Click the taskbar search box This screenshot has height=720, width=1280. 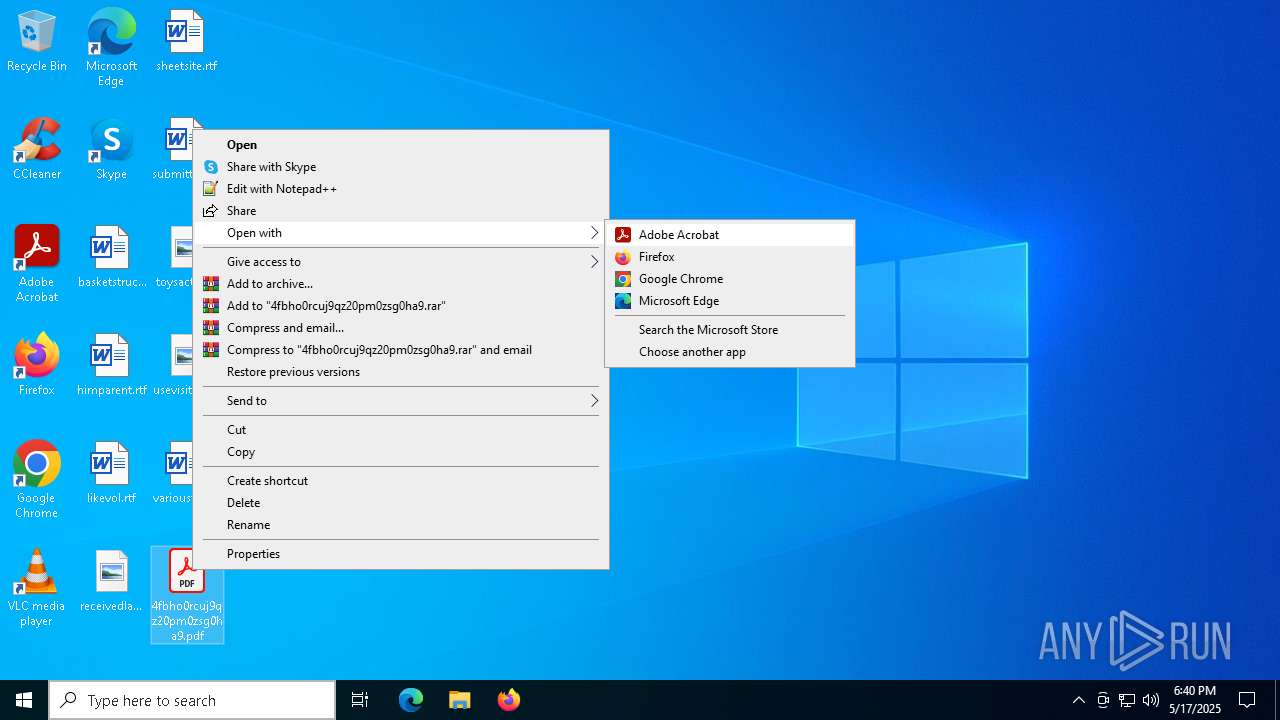tap(192, 700)
